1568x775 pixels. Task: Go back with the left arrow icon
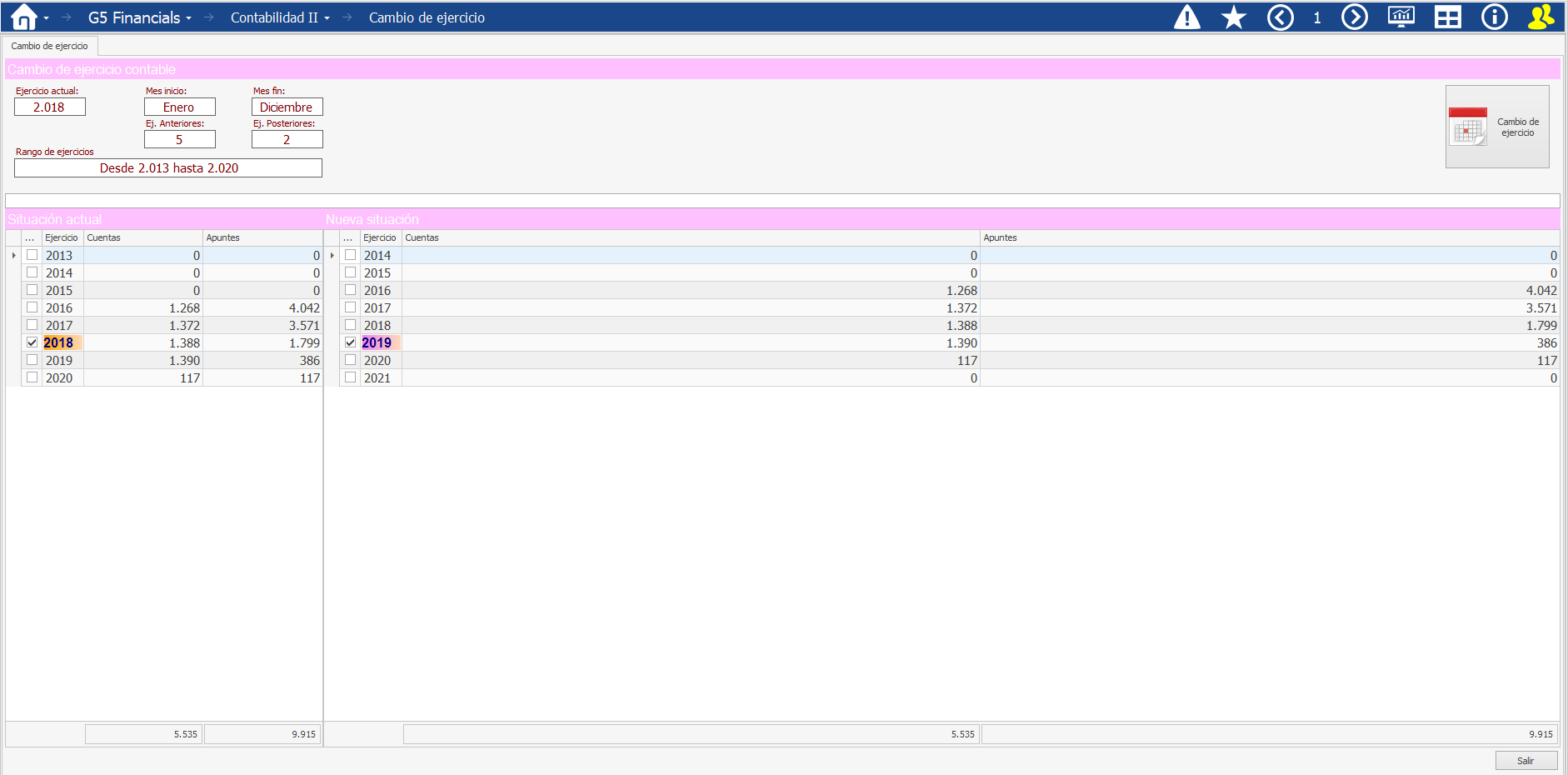click(1280, 17)
